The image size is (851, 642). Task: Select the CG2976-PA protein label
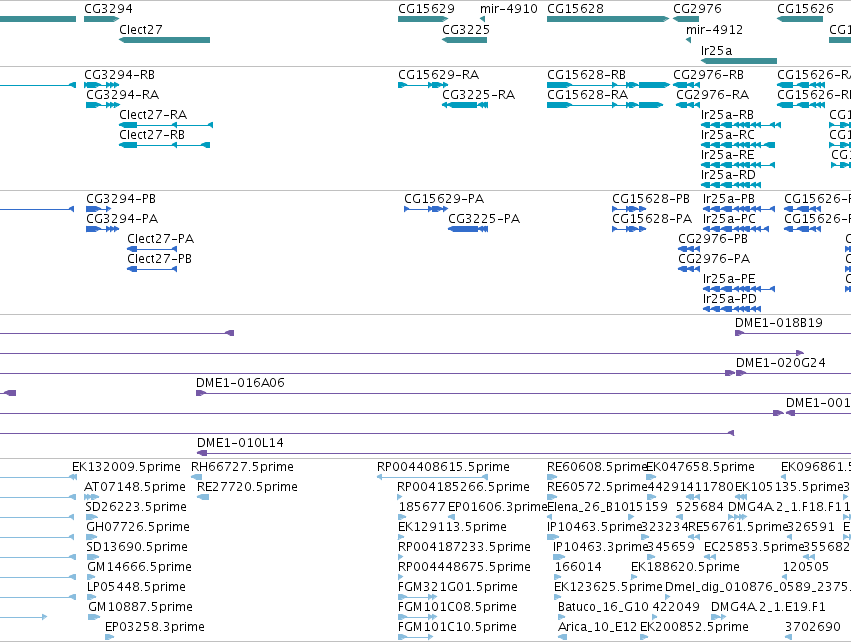tap(714, 259)
